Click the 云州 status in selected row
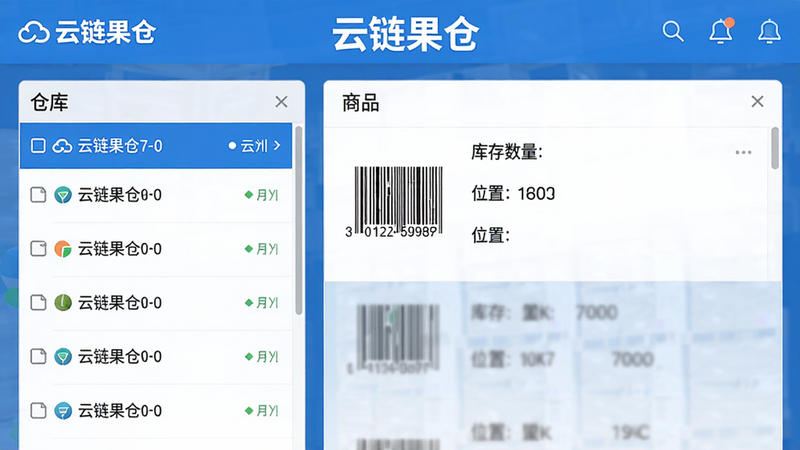800x450 pixels. 248,146
